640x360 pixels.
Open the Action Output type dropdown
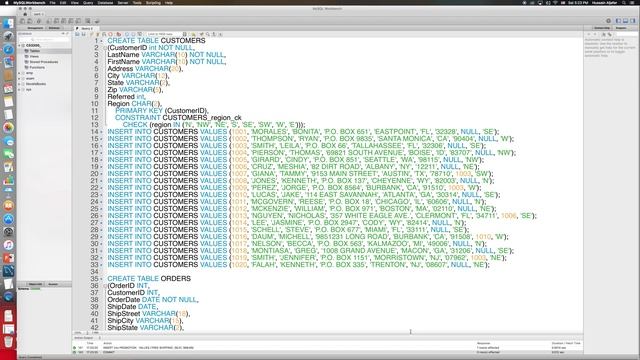click(x=87, y=338)
